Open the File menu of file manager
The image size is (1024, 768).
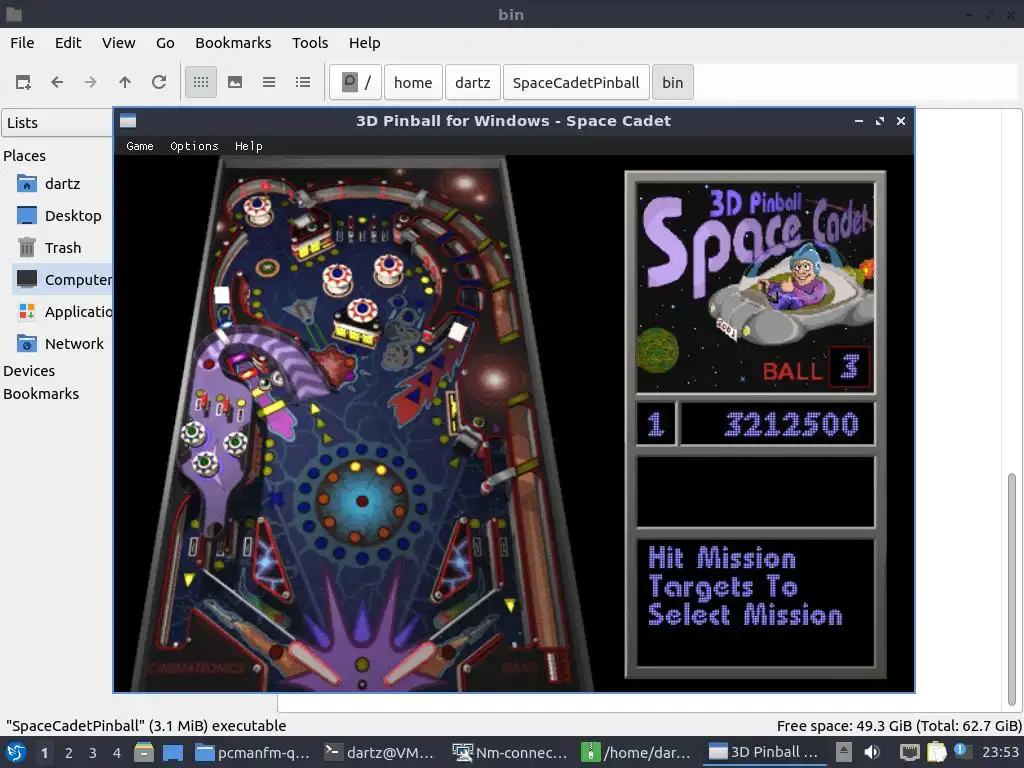pyautogui.click(x=22, y=43)
